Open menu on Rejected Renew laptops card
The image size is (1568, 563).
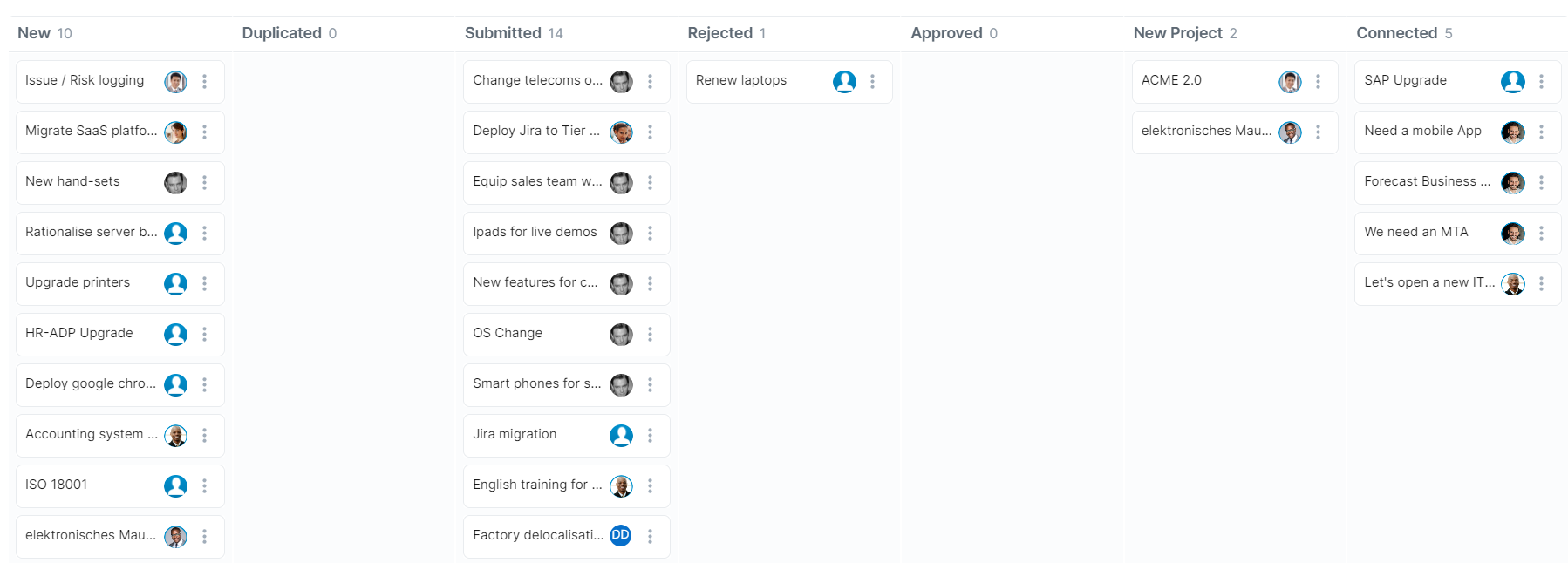(x=872, y=81)
